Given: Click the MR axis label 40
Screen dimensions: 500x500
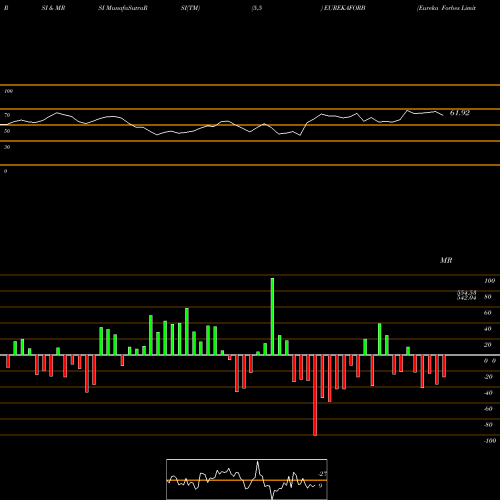Looking at the screenshot, I should click(487, 329).
